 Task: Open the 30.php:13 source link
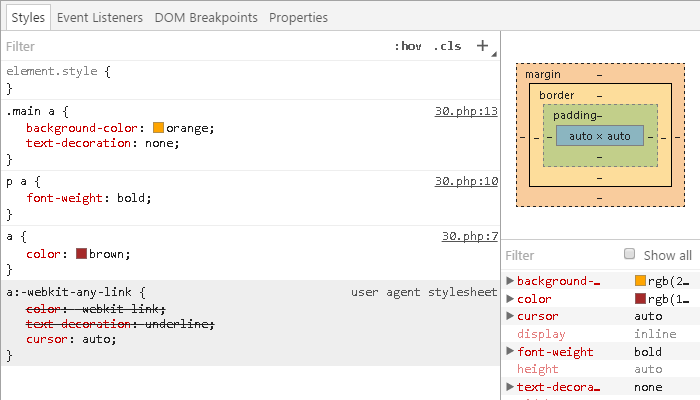[x=465, y=111]
